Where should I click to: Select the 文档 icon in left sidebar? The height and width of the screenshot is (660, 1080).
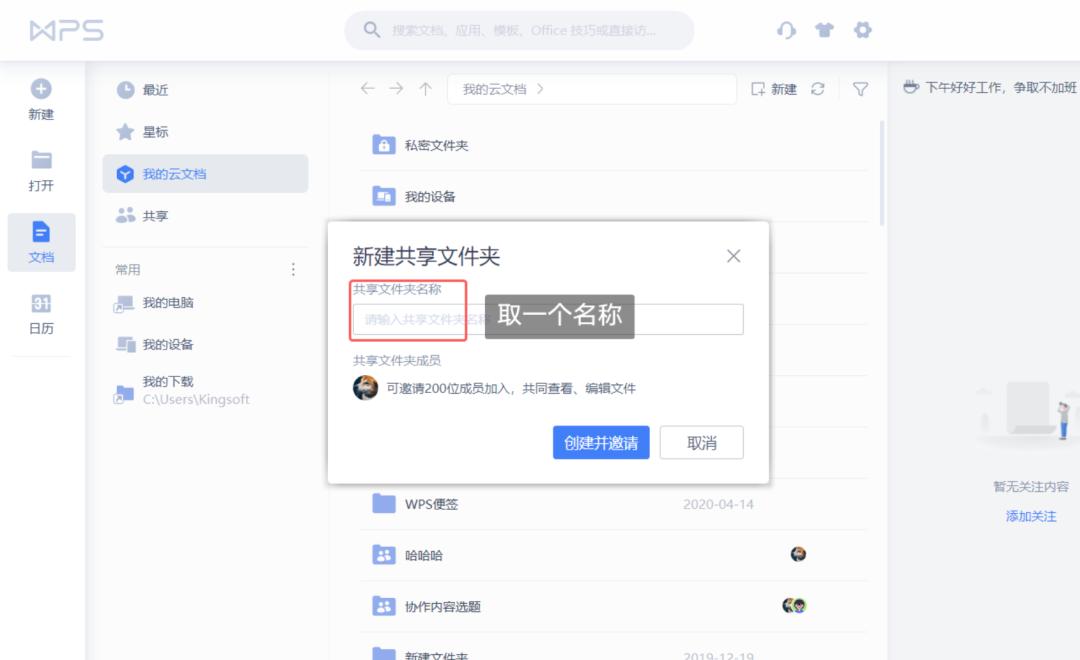40,235
